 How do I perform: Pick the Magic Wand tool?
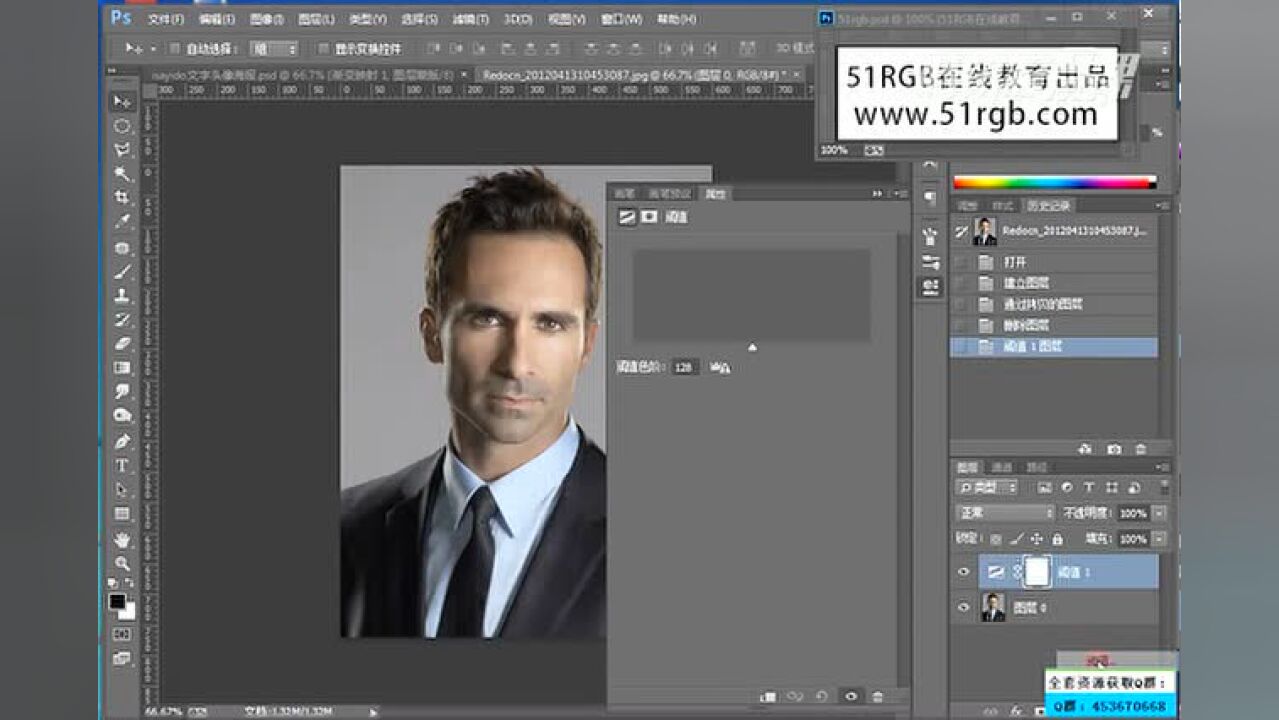tap(122, 174)
